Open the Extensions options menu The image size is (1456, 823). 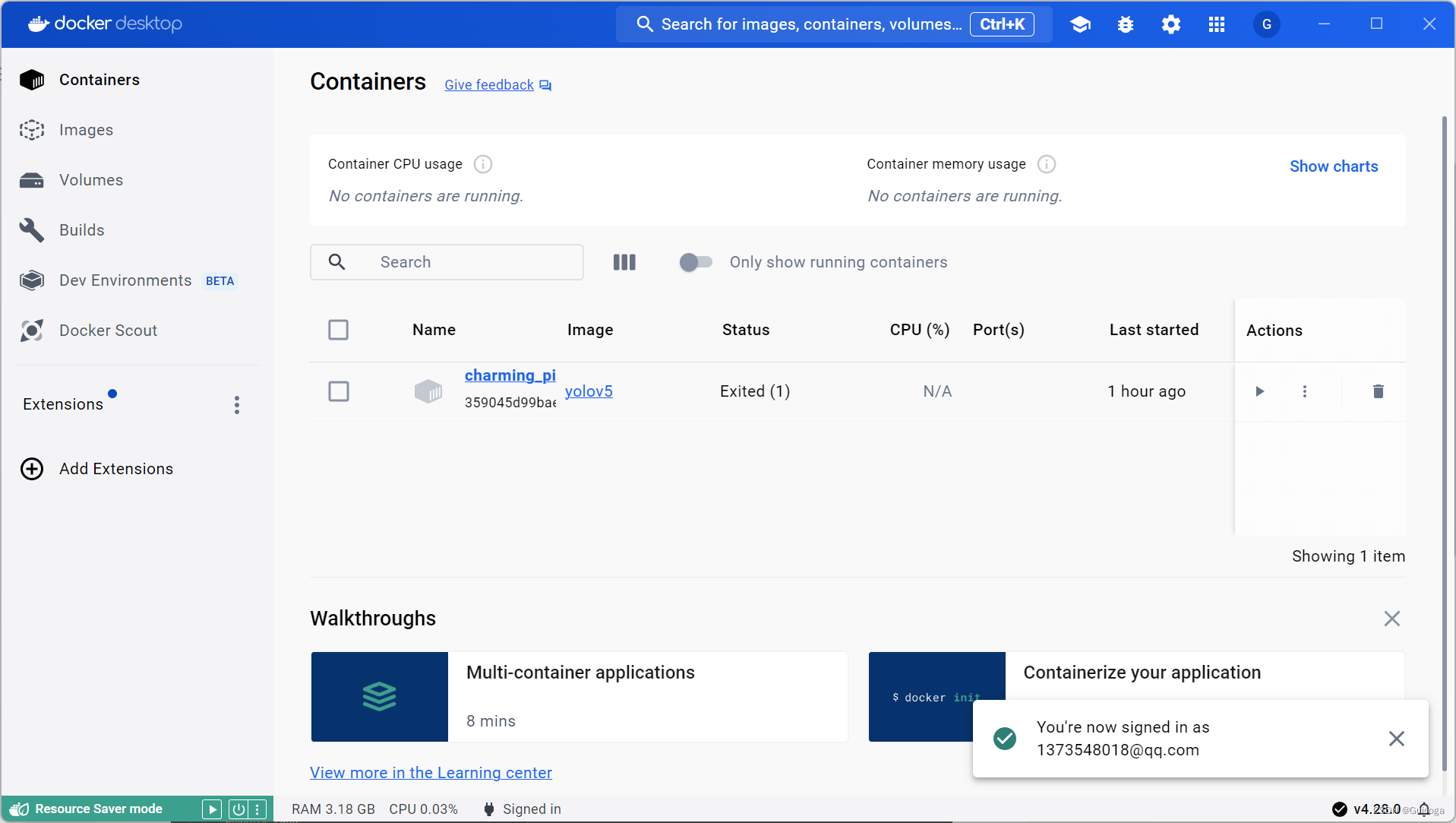[236, 404]
